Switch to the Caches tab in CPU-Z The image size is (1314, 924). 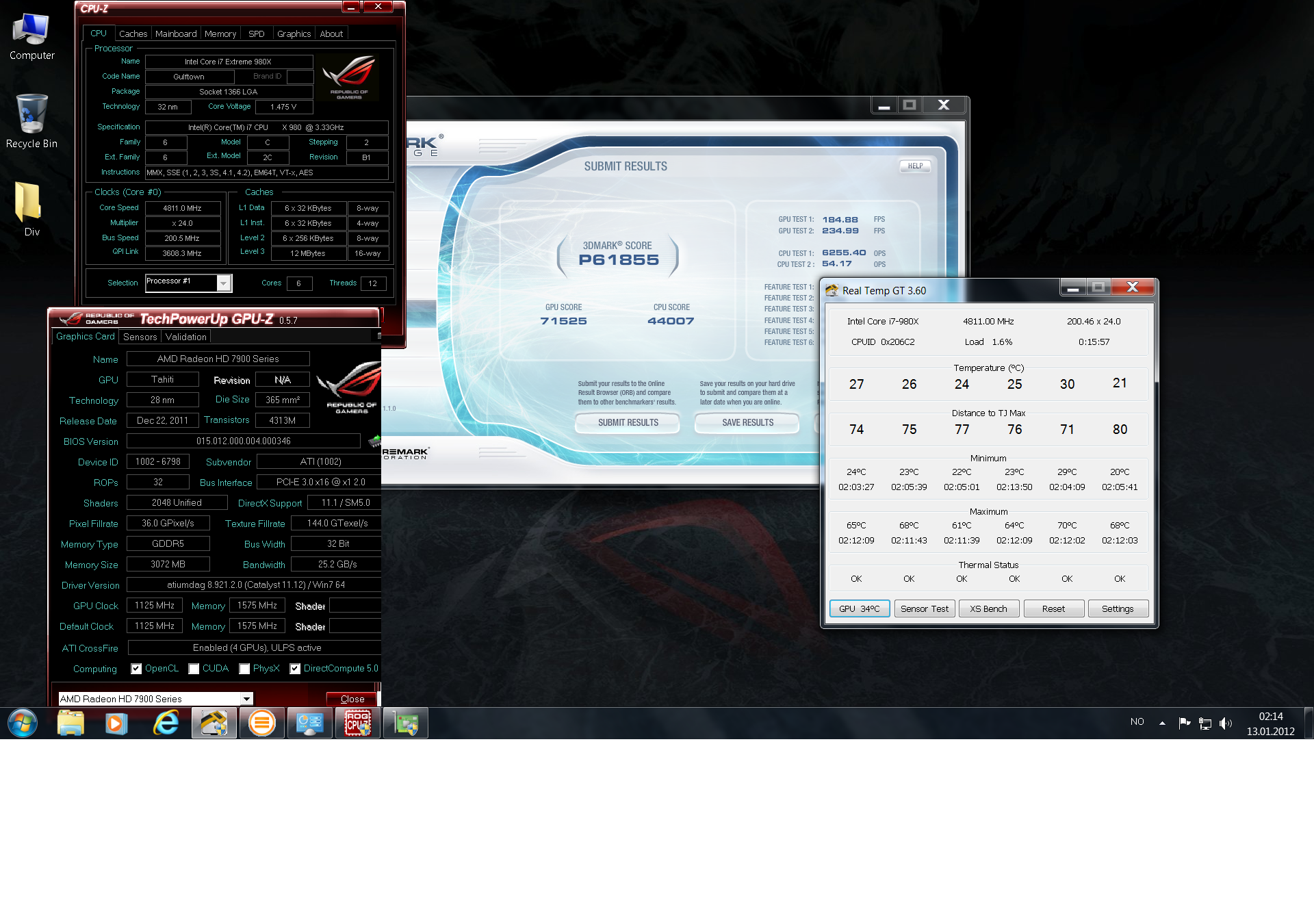(133, 34)
